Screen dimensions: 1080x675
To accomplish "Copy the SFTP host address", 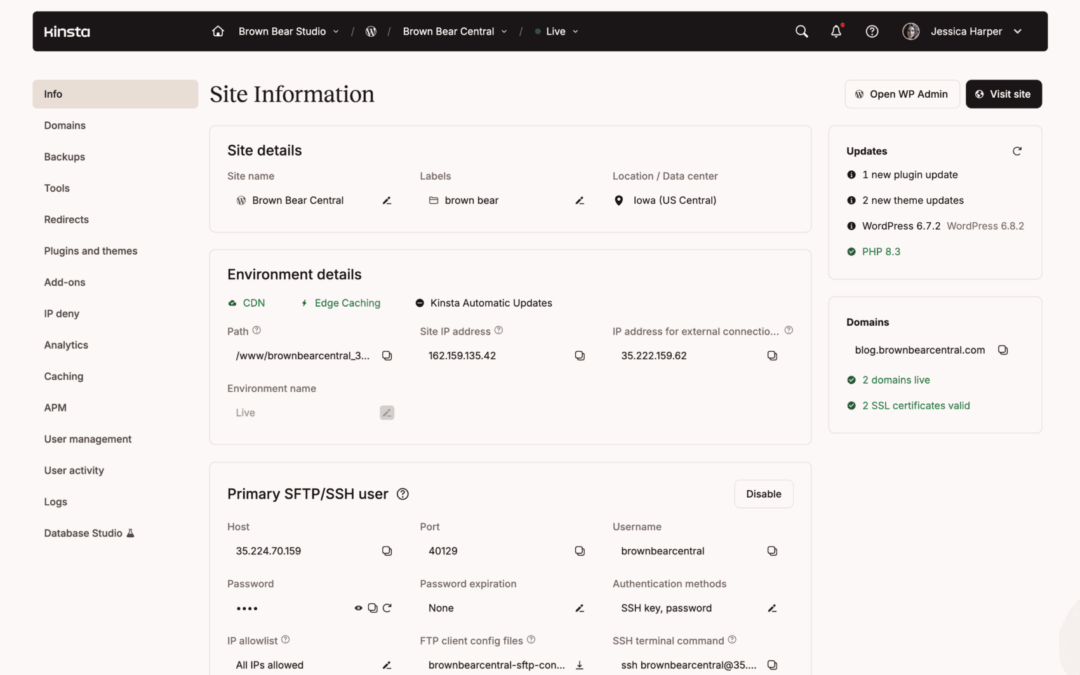I will (387, 551).
